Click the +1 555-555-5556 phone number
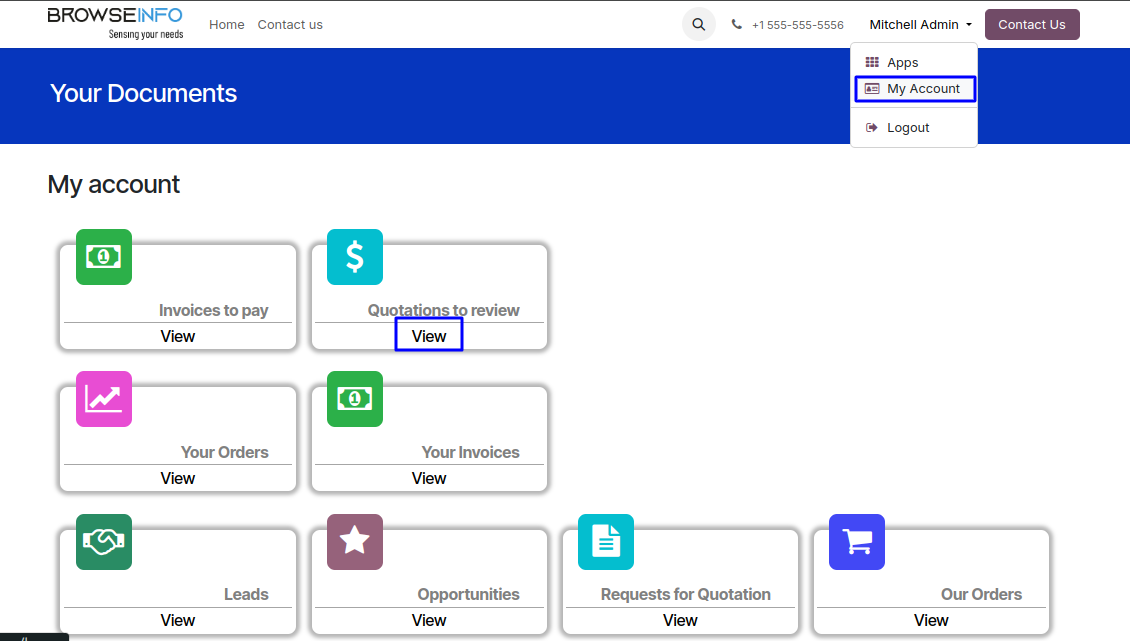Screen dimensions: 1130x641 (x=797, y=25)
